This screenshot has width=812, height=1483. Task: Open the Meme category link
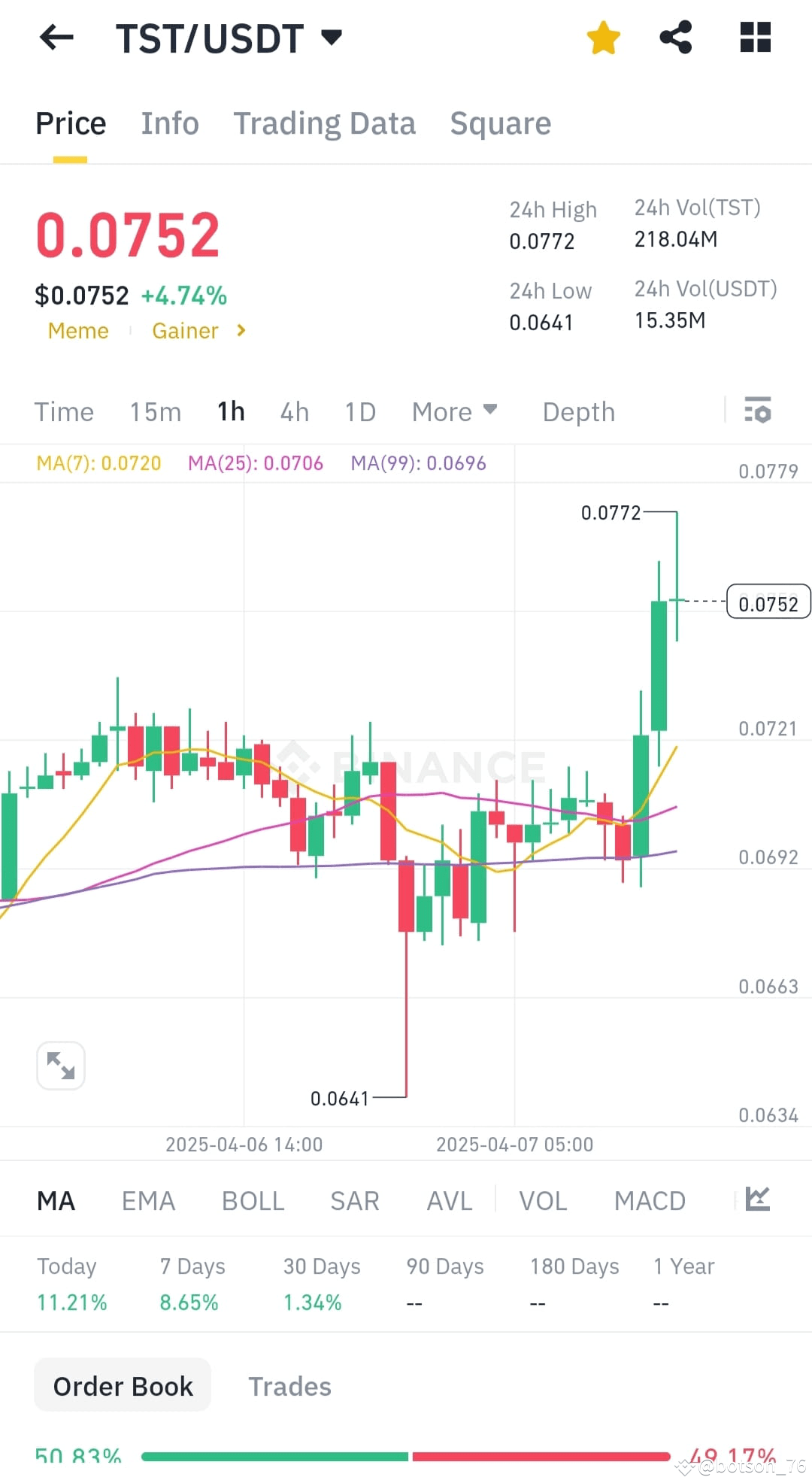77,331
